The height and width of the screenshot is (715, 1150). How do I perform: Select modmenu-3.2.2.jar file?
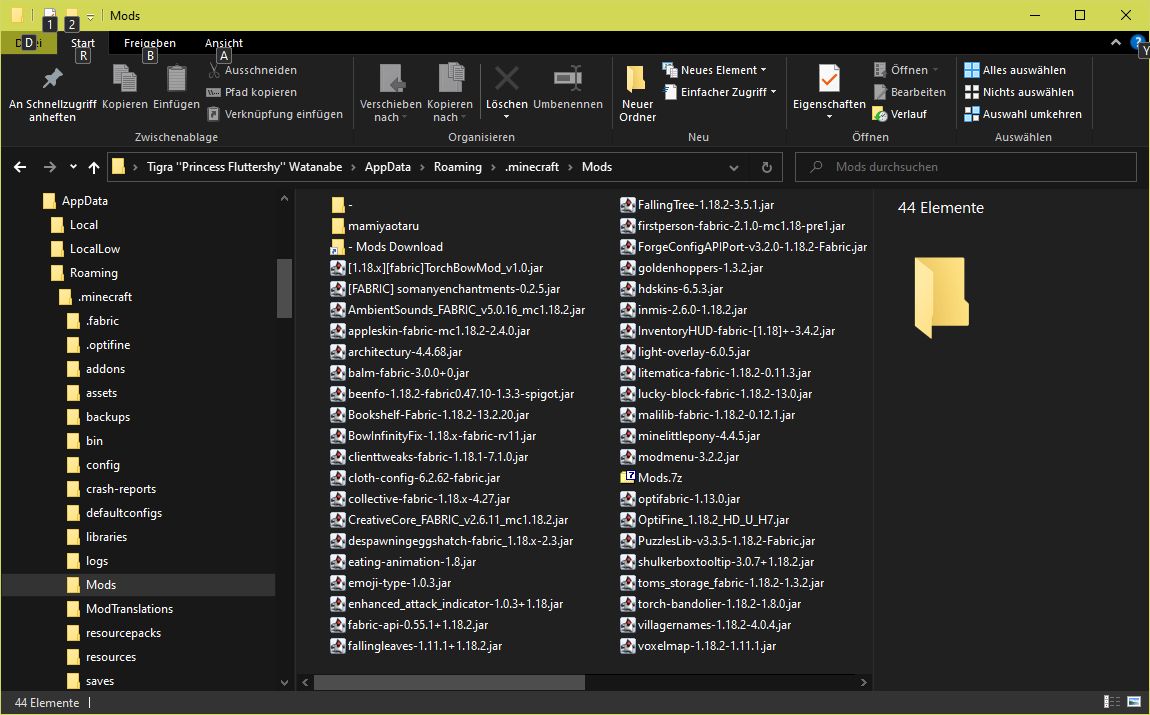(688, 457)
